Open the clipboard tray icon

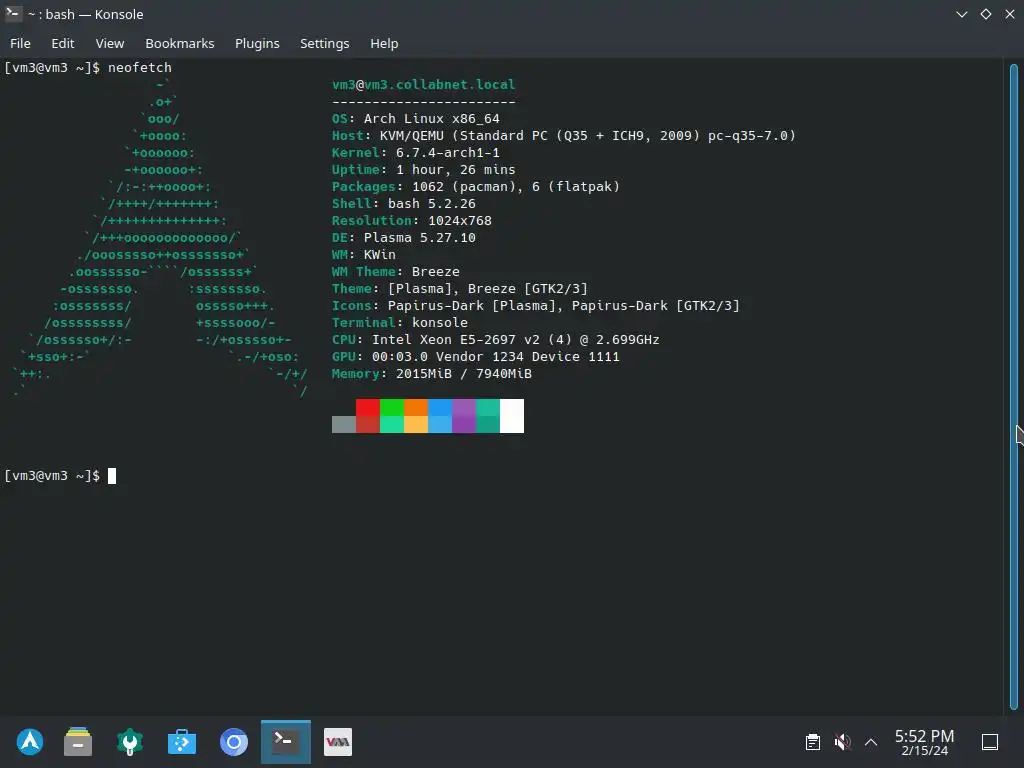point(812,742)
